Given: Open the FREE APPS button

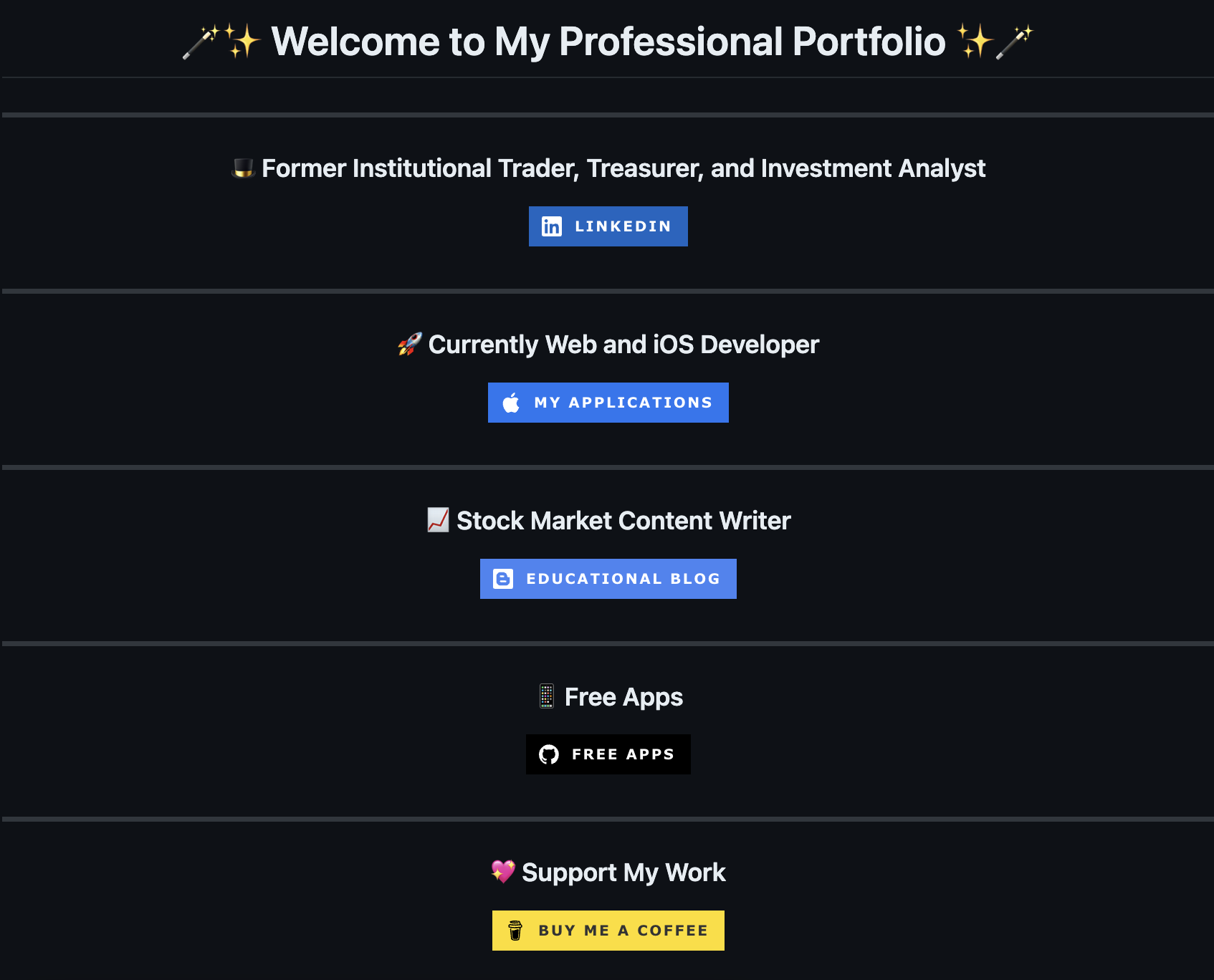Looking at the screenshot, I should (623, 754).
